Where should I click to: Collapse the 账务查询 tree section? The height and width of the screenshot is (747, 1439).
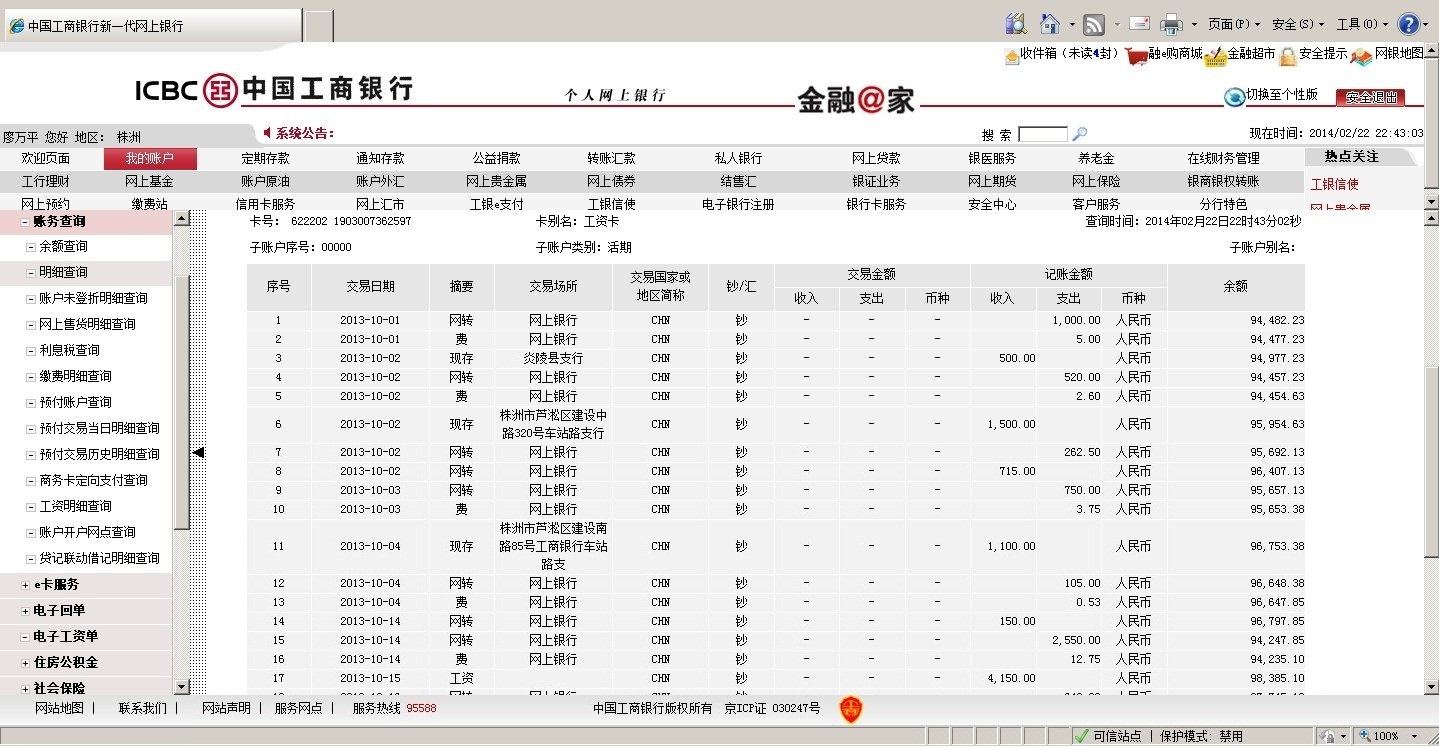[25, 222]
